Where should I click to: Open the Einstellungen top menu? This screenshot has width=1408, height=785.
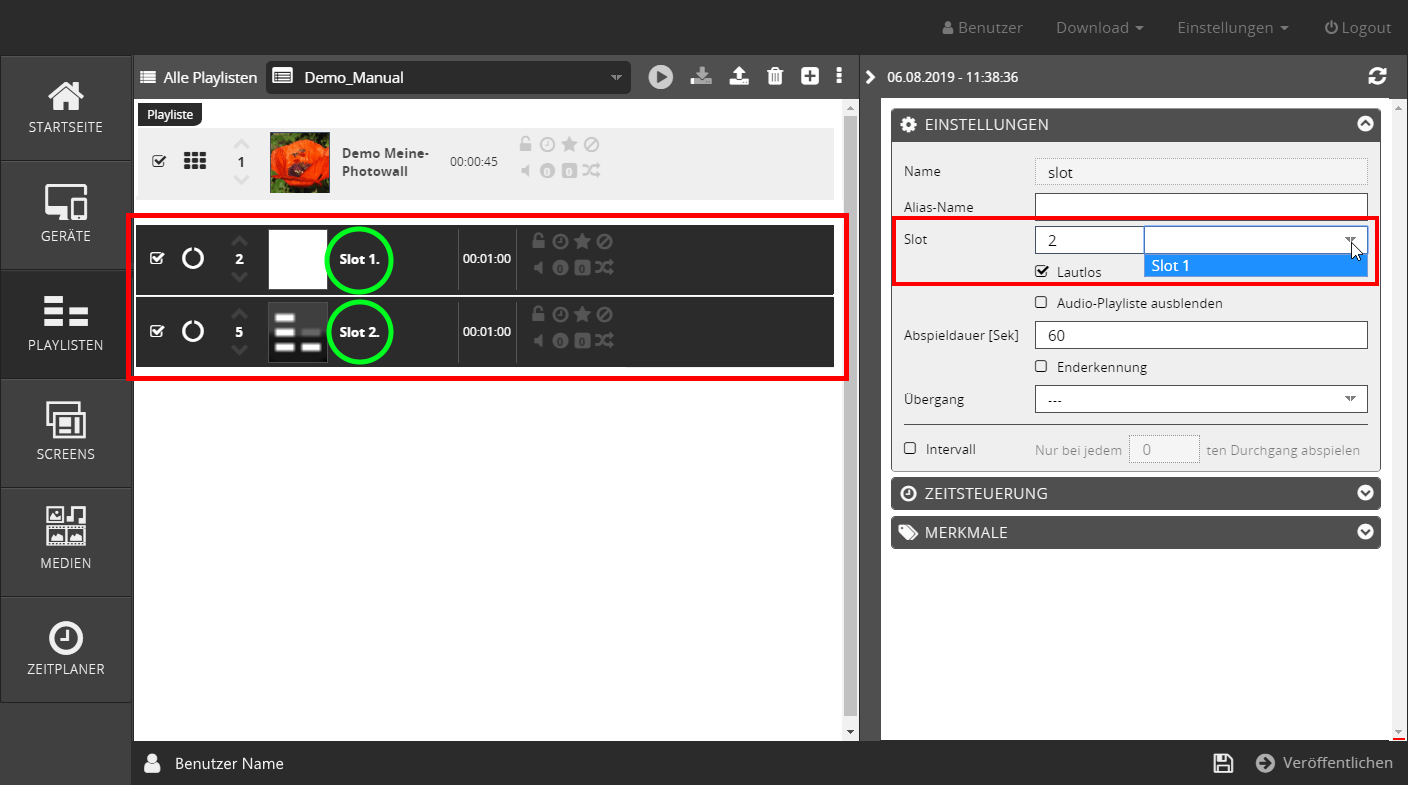tap(1232, 28)
